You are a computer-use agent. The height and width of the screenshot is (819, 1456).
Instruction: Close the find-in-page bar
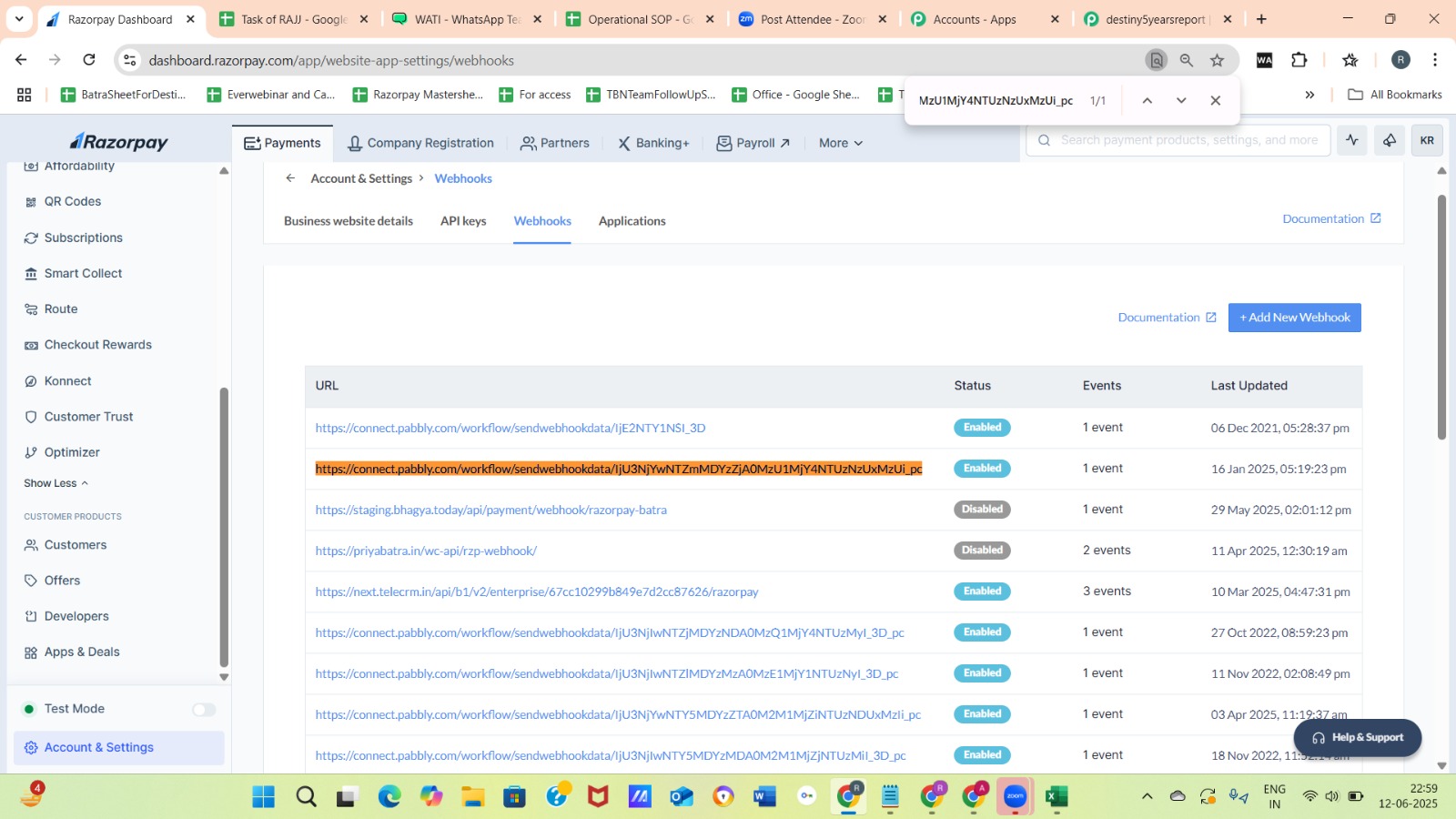pos(1215,100)
